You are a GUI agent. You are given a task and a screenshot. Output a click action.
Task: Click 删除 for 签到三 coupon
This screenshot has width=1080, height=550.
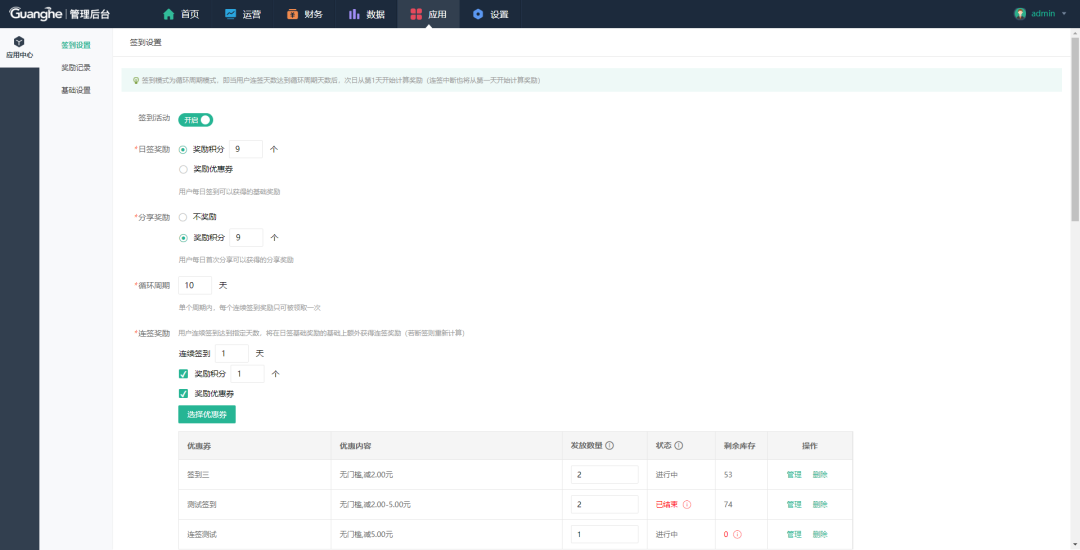[820, 475]
